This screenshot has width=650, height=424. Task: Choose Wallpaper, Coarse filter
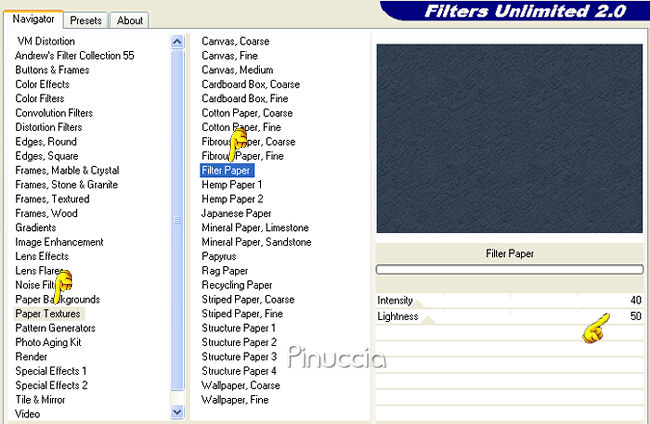click(x=240, y=385)
